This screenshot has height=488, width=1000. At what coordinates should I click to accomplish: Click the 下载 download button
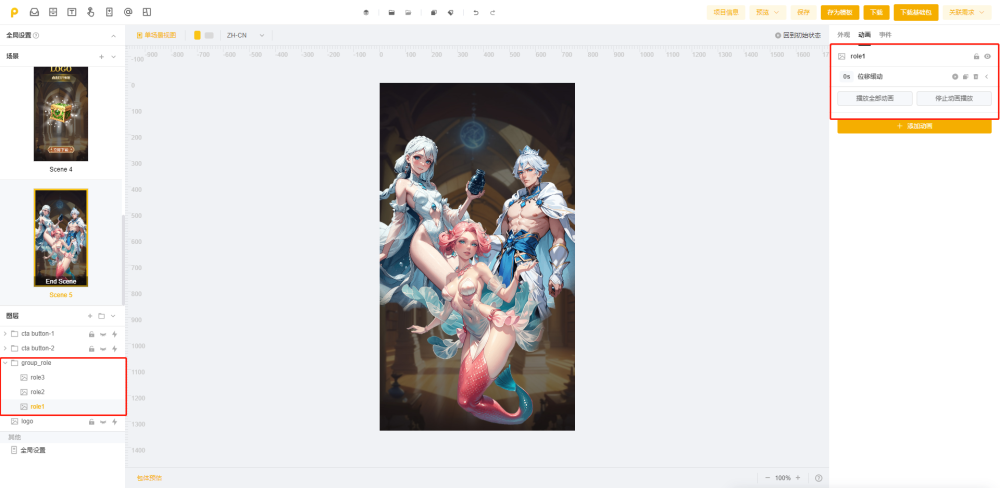[876, 12]
